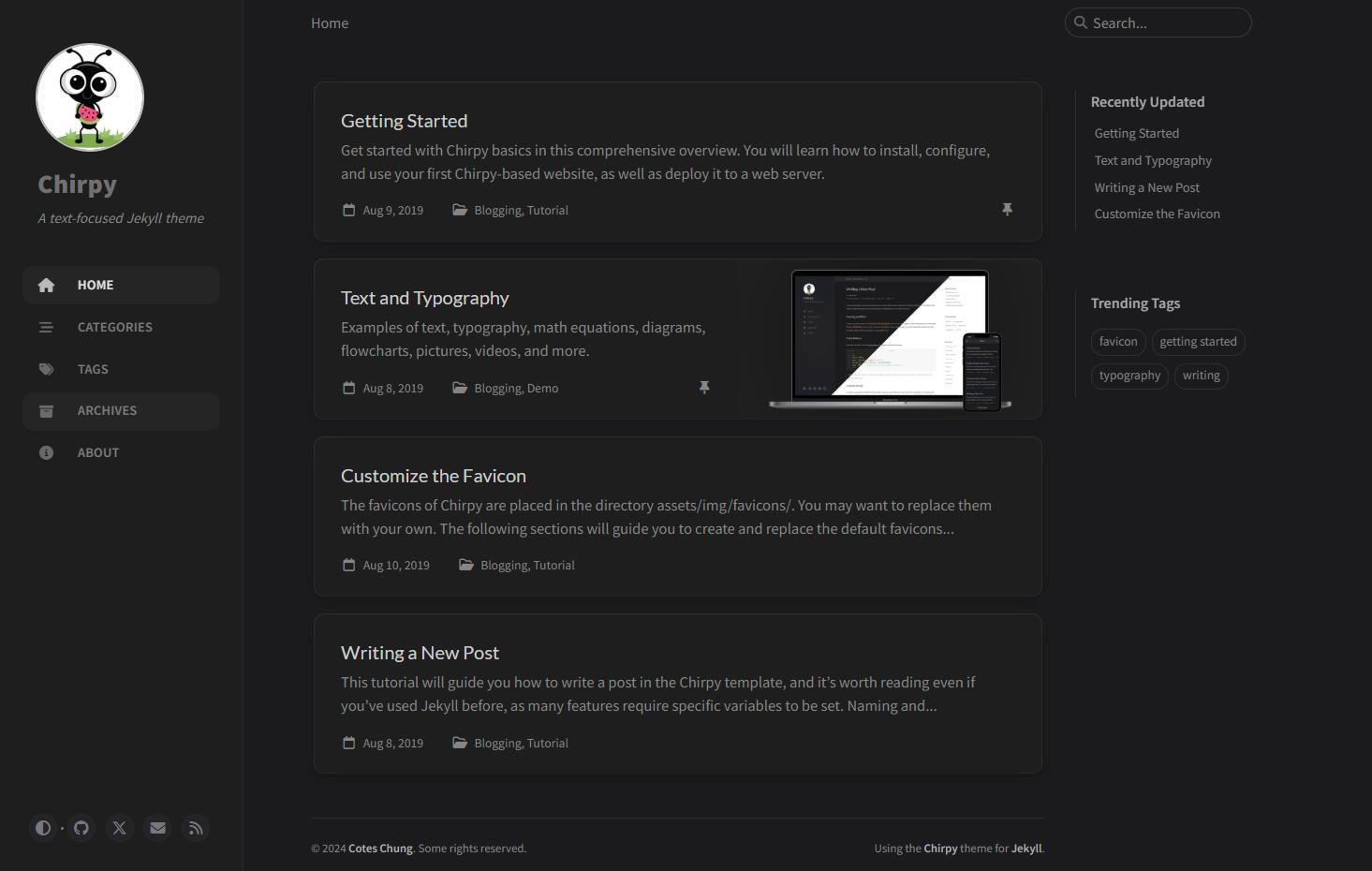Image resolution: width=1372 pixels, height=871 pixels.
Task: Open the RSS feed icon
Action: pos(196,828)
